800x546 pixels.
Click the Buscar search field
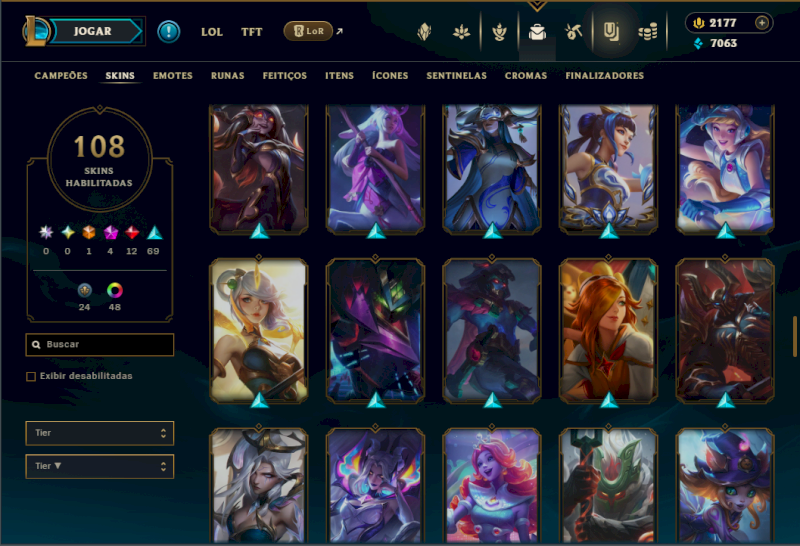(x=99, y=344)
